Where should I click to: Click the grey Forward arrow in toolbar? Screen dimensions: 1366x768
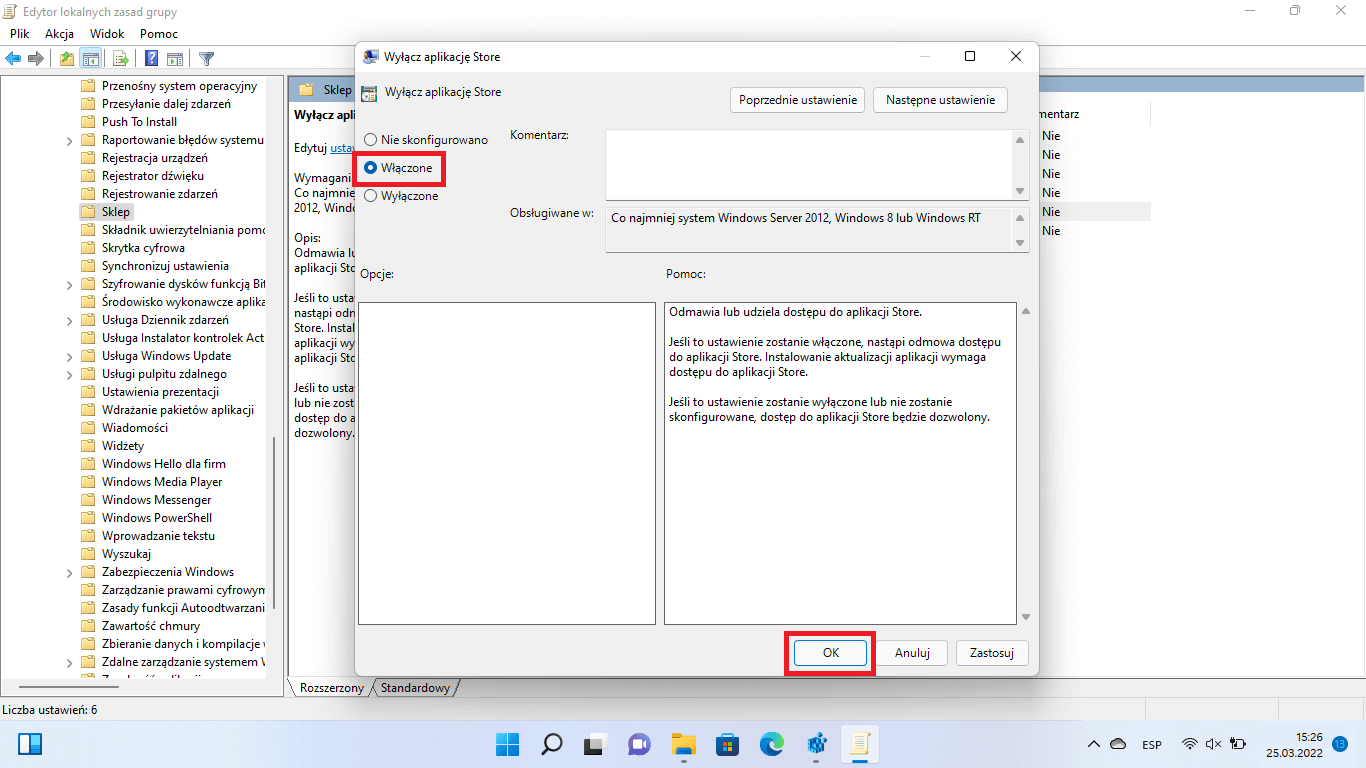36,58
